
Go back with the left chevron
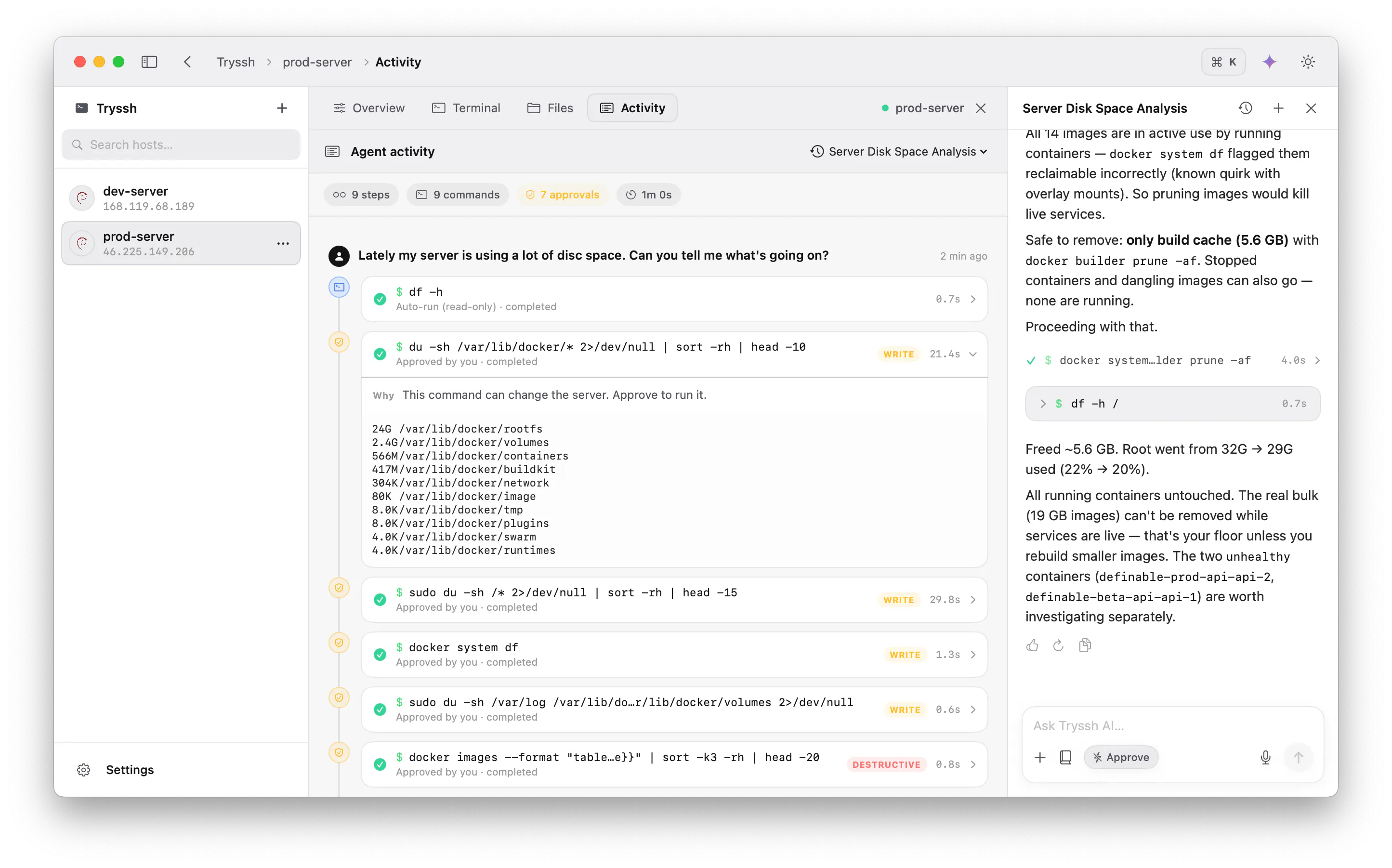(x=187, y=62)
